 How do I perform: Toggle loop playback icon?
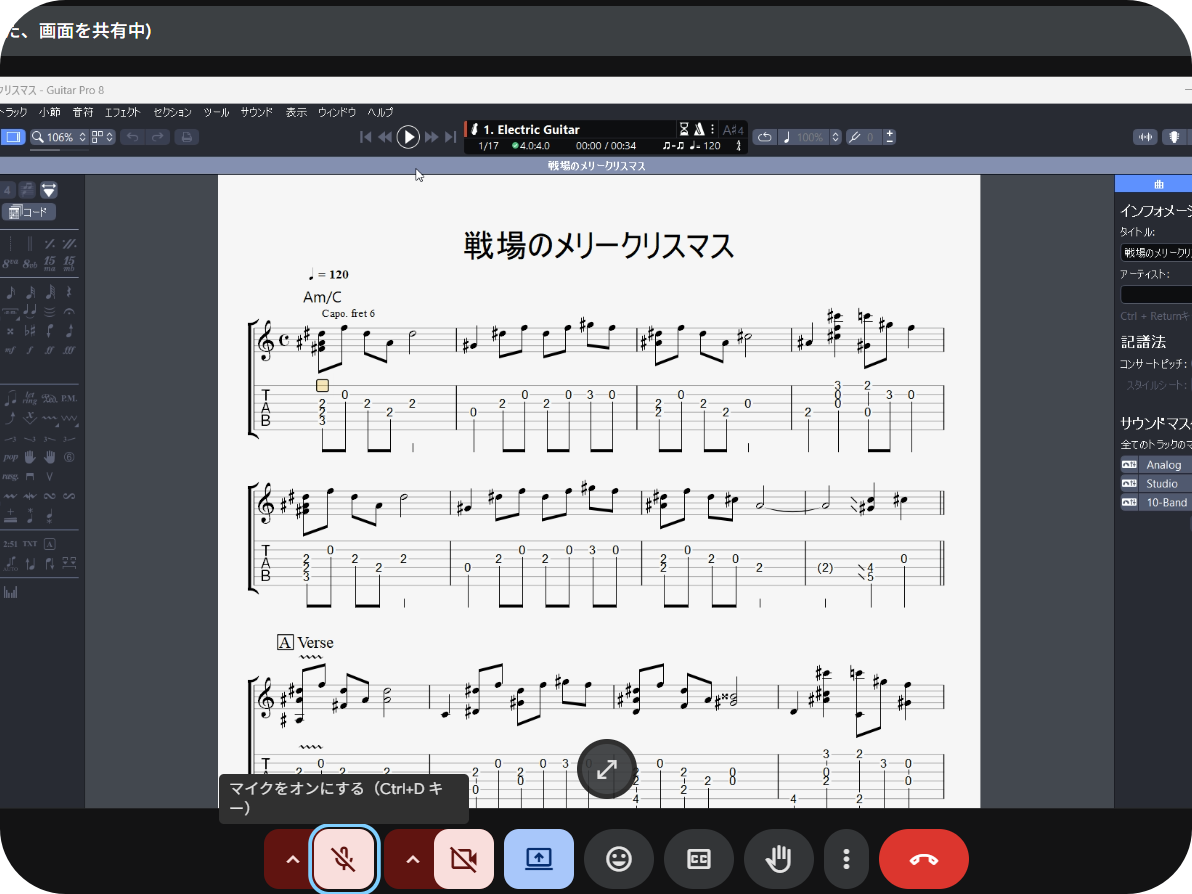(x=765, y=137)
